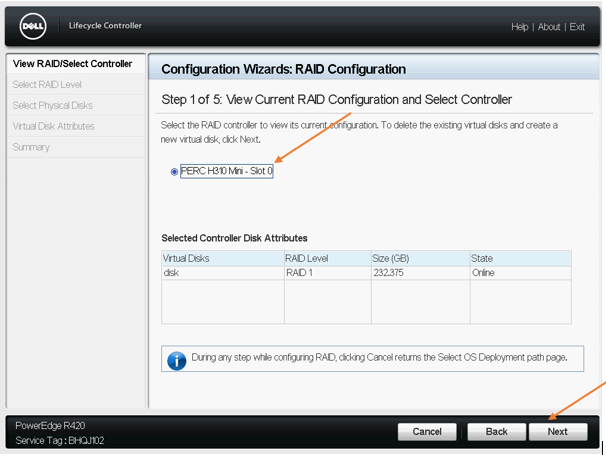The height and width of the screenshot is (457, 606).
Task: Select the PERC H310 Mini radio button
Action: (174, 171)
